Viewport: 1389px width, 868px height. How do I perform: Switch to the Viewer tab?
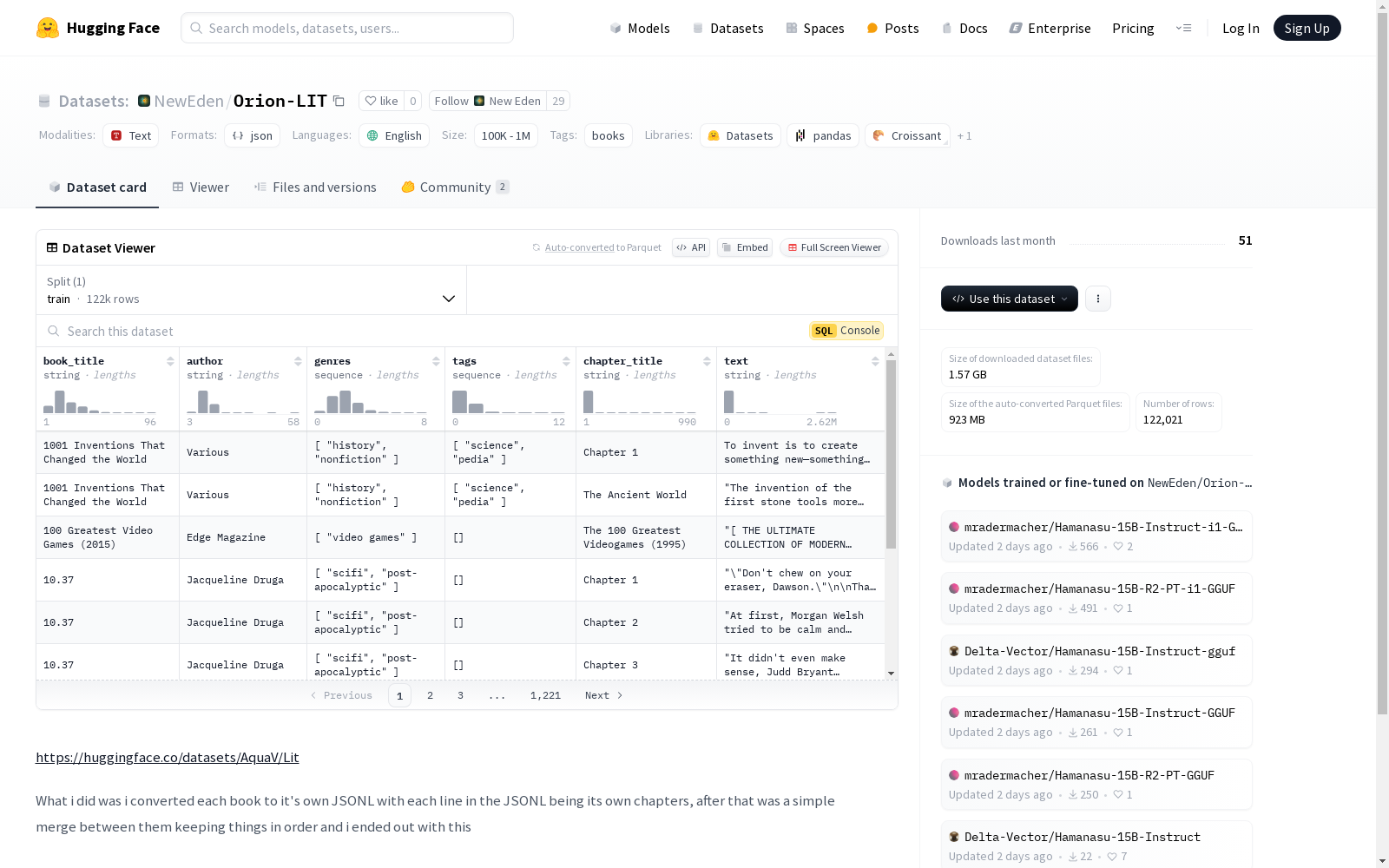tap(201, 187)
